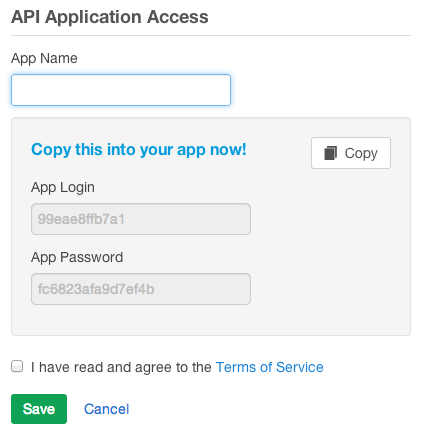Click the 99eae8ffb7a1 login value text
426x432 pixels.
(x=81, y=219)
